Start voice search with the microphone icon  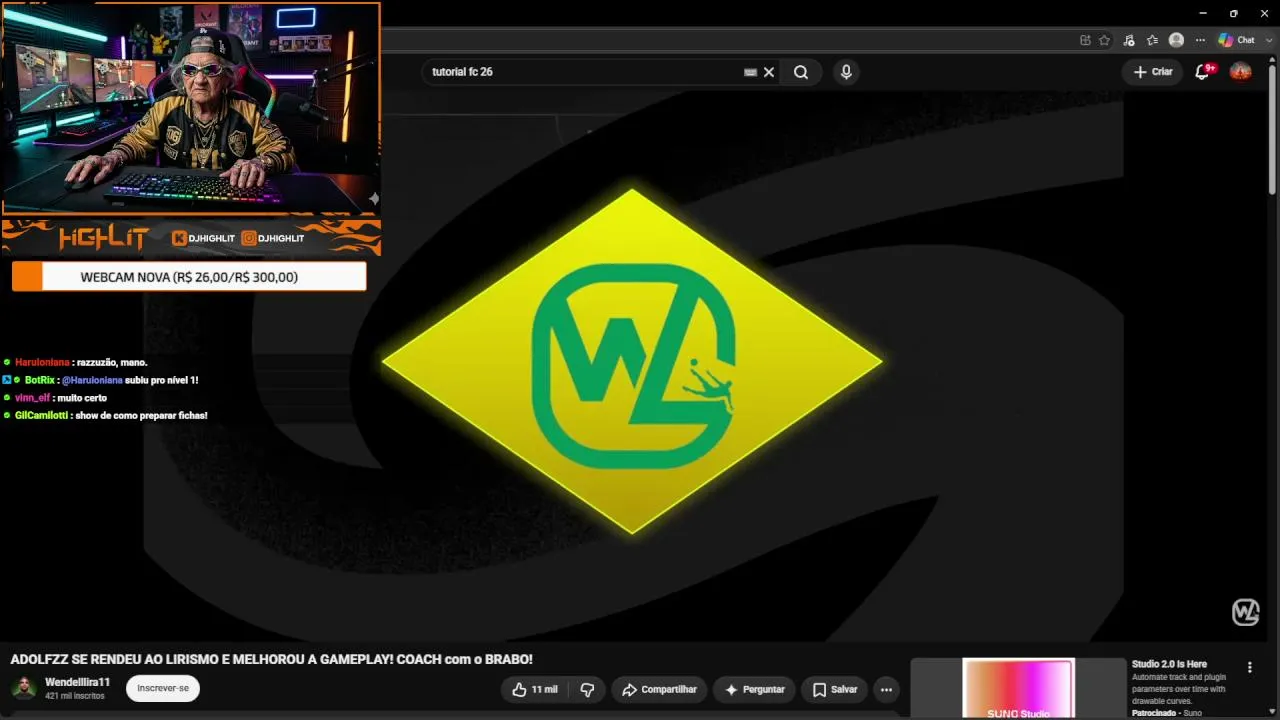coord(846,72)
